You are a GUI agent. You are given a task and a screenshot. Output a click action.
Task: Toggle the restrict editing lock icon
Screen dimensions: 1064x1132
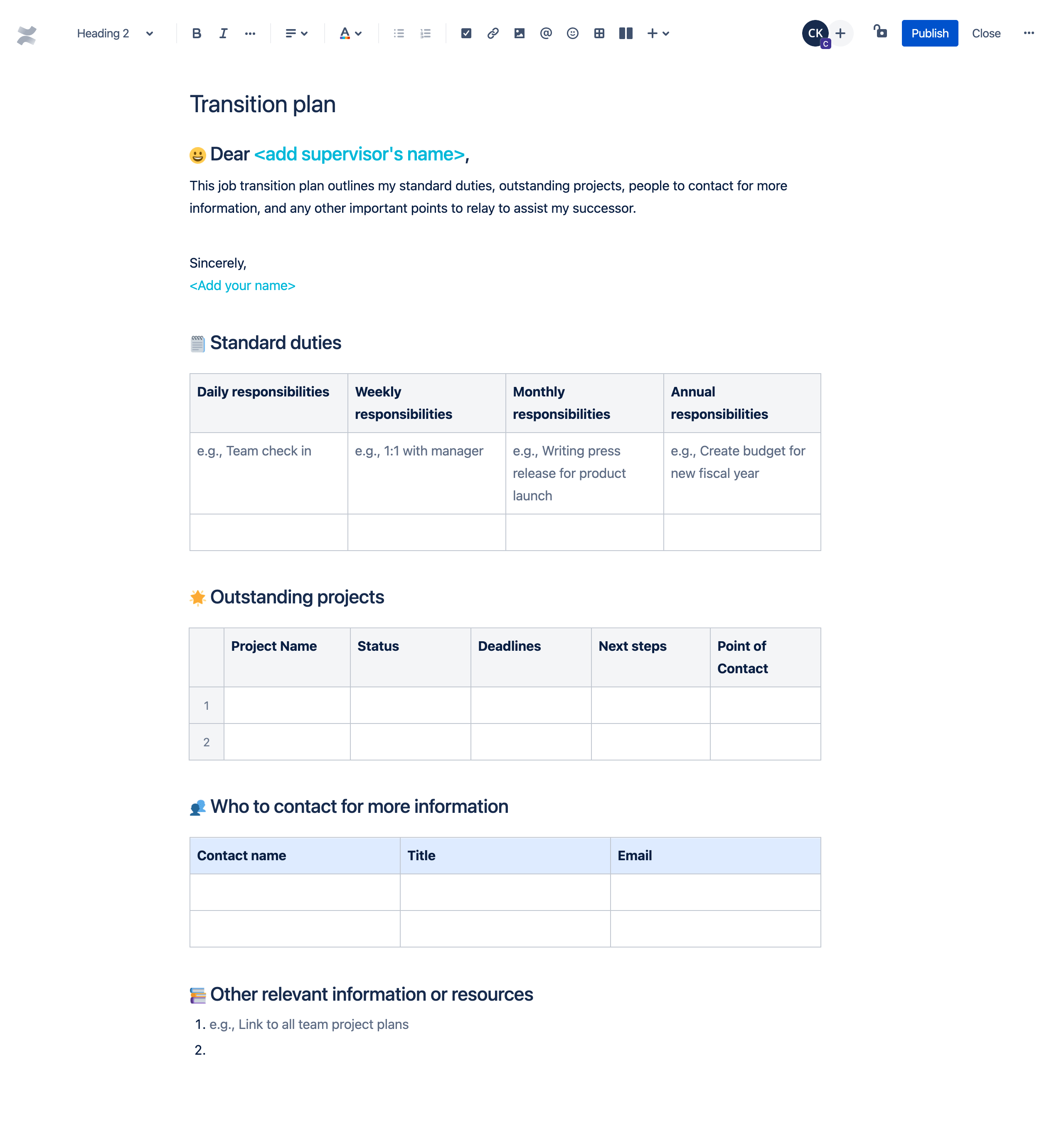click(880, 33)
